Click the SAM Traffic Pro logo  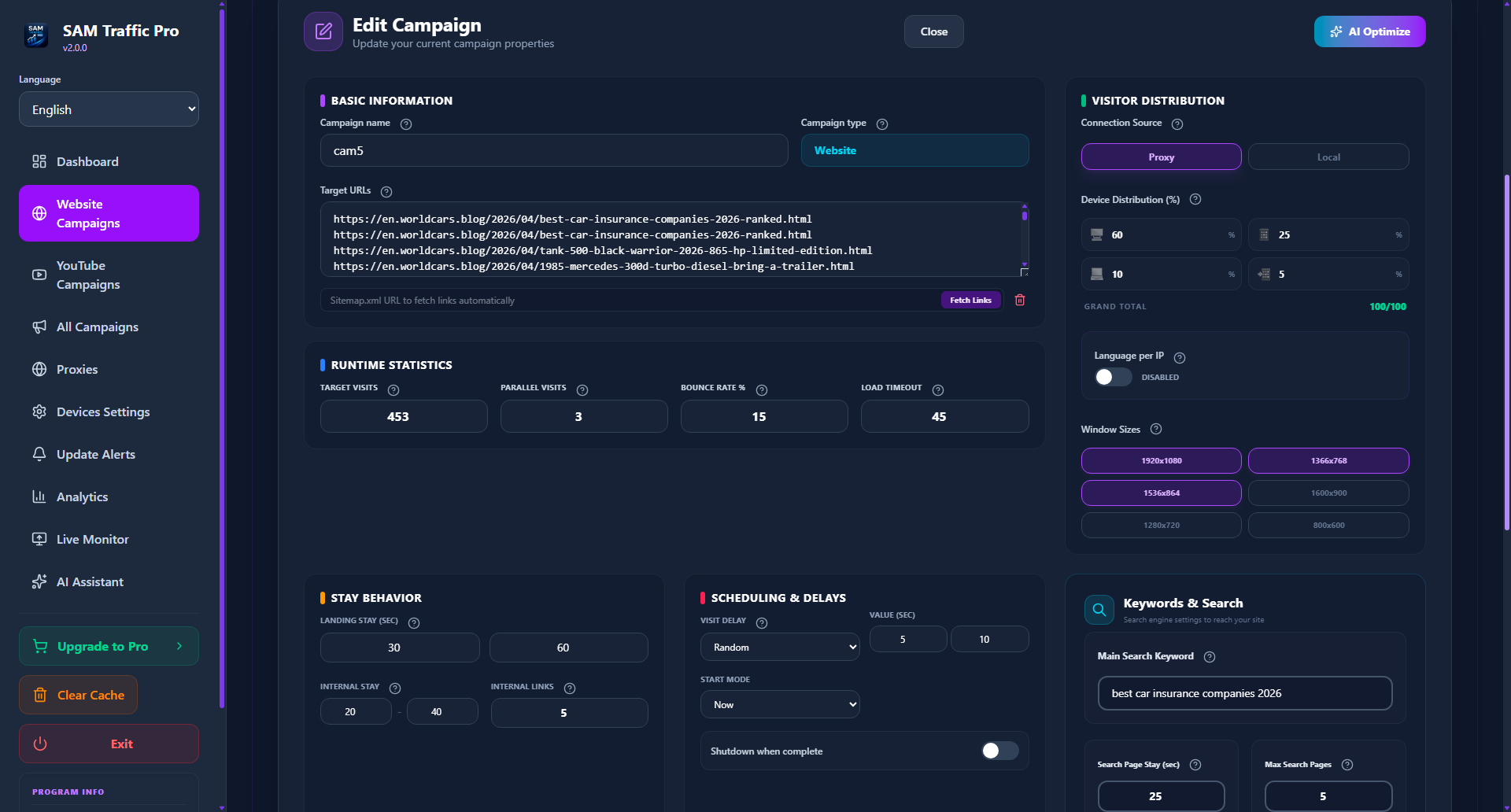tap(36, 35)
